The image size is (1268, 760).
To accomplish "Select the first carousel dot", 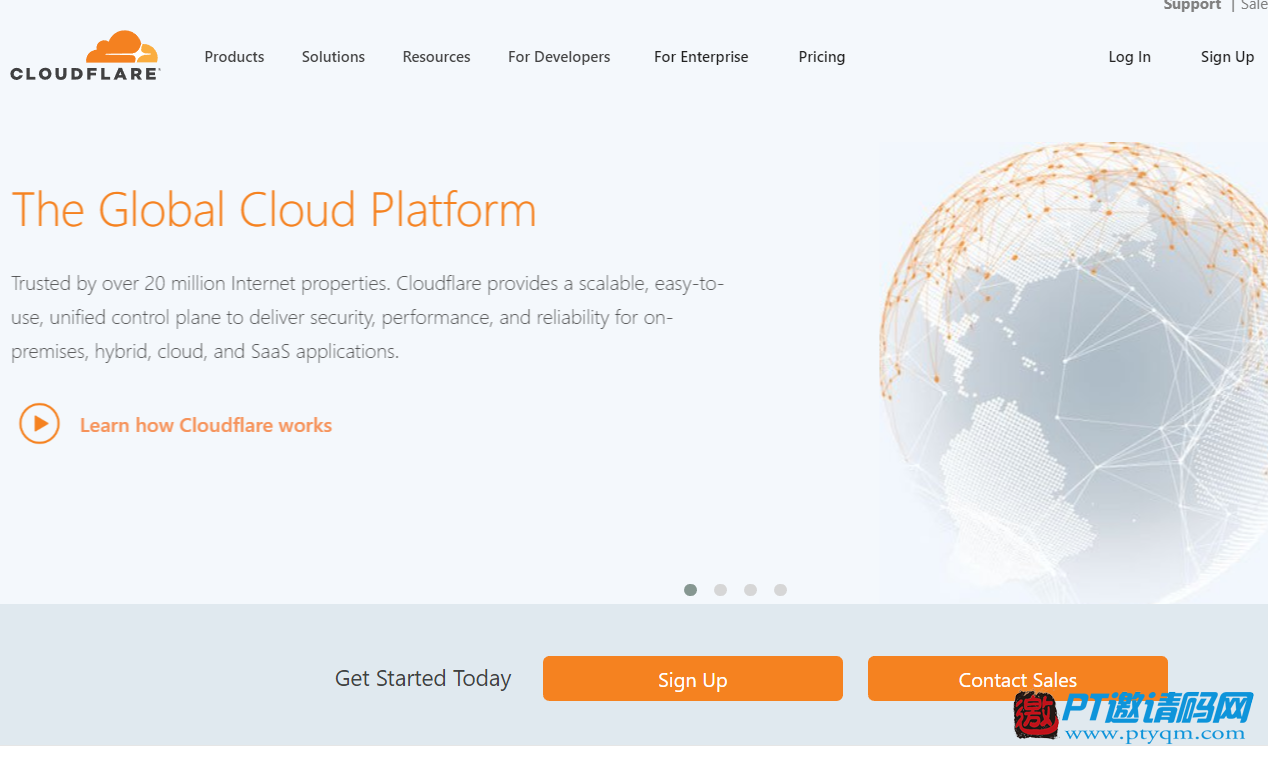I will pos(690,590).
